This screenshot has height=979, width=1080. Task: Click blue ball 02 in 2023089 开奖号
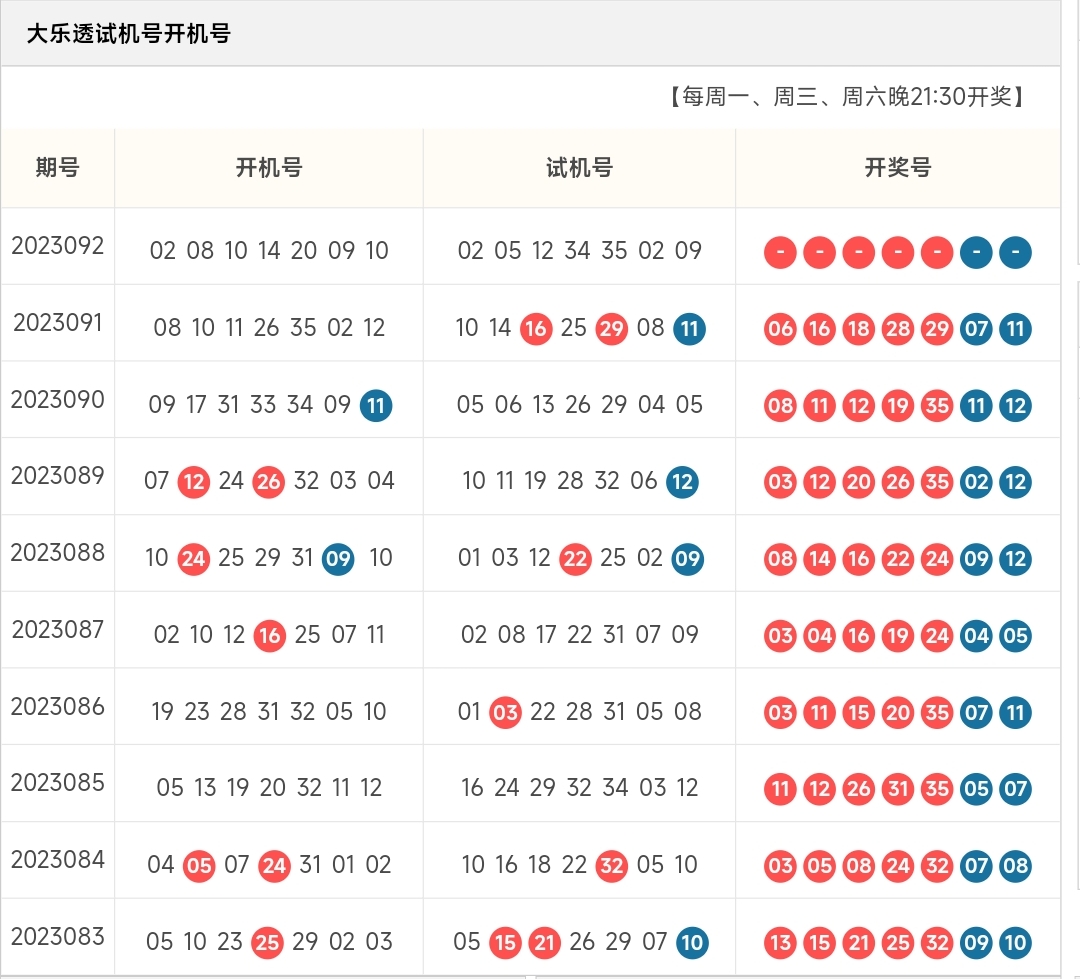point(976,482)
